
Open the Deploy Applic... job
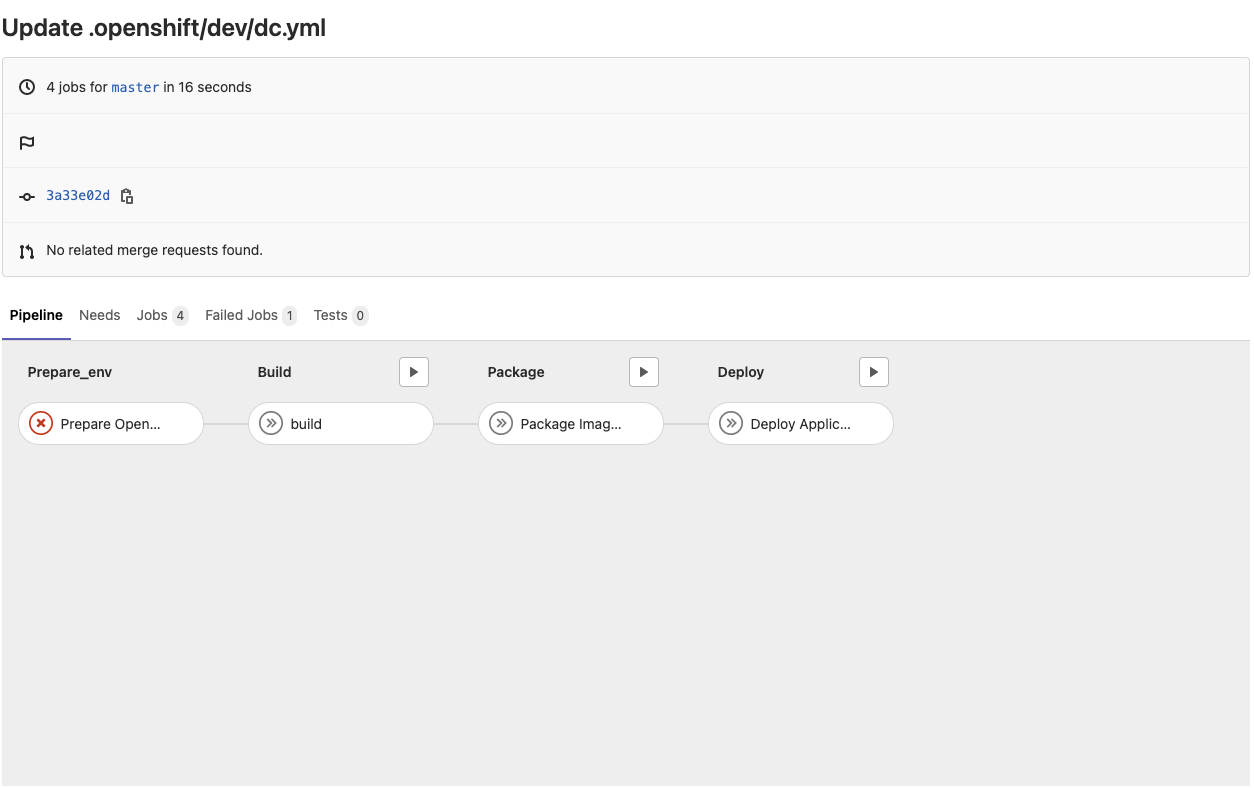point(801,424)
